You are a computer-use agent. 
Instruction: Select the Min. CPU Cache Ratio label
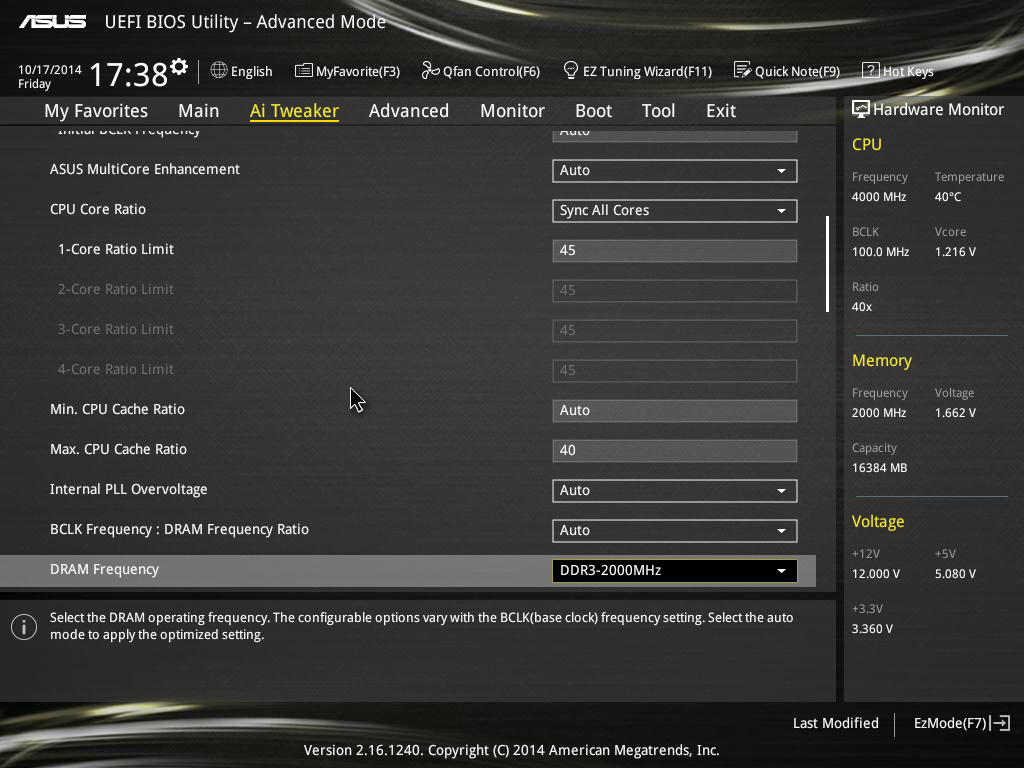coord(118,409)
